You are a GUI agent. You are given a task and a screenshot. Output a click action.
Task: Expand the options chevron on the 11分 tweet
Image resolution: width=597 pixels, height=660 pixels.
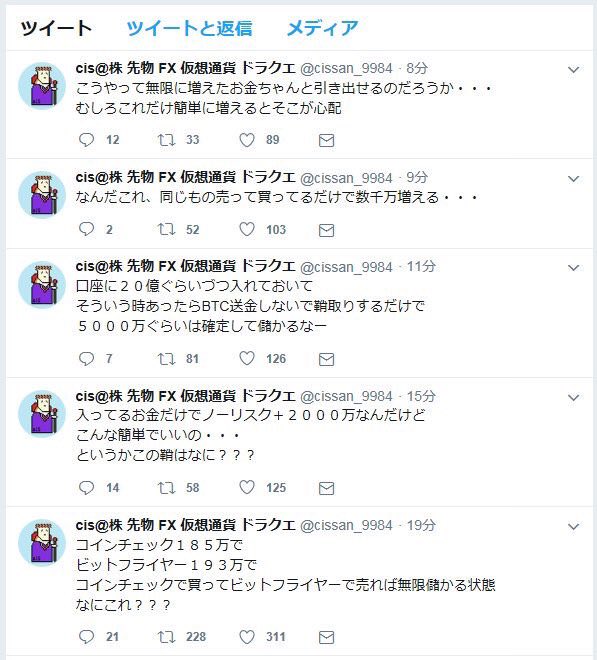click(573, 268)
